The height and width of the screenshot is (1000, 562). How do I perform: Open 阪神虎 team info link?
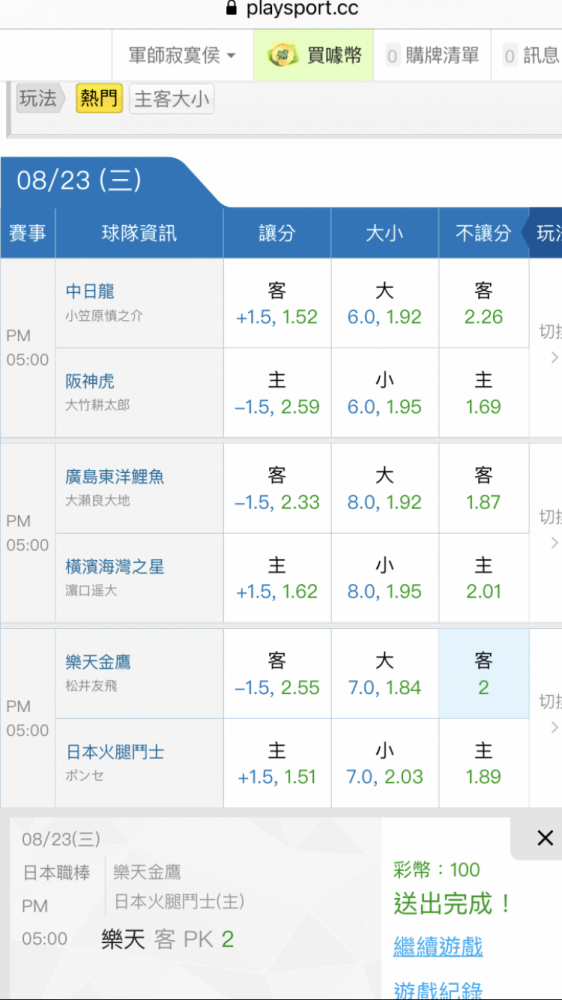coord(90,381)
